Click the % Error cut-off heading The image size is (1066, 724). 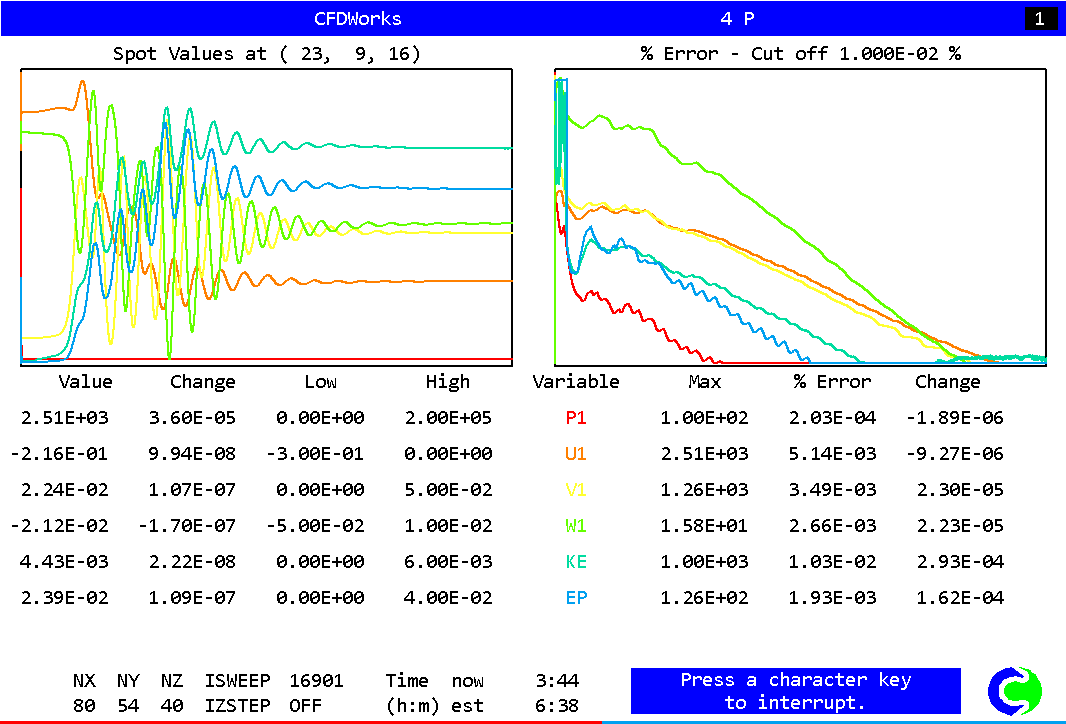click(800, 54)
